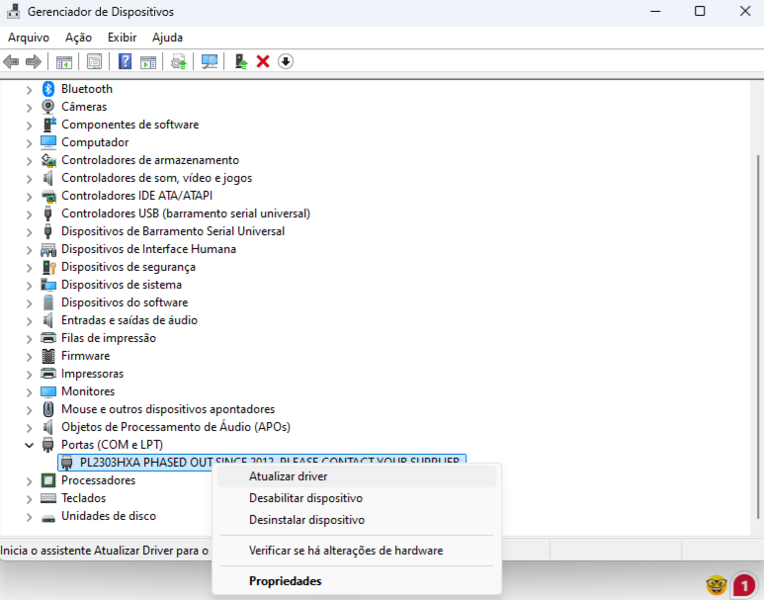Click the Device Manager title bar icon

click(x=13, y=11)
